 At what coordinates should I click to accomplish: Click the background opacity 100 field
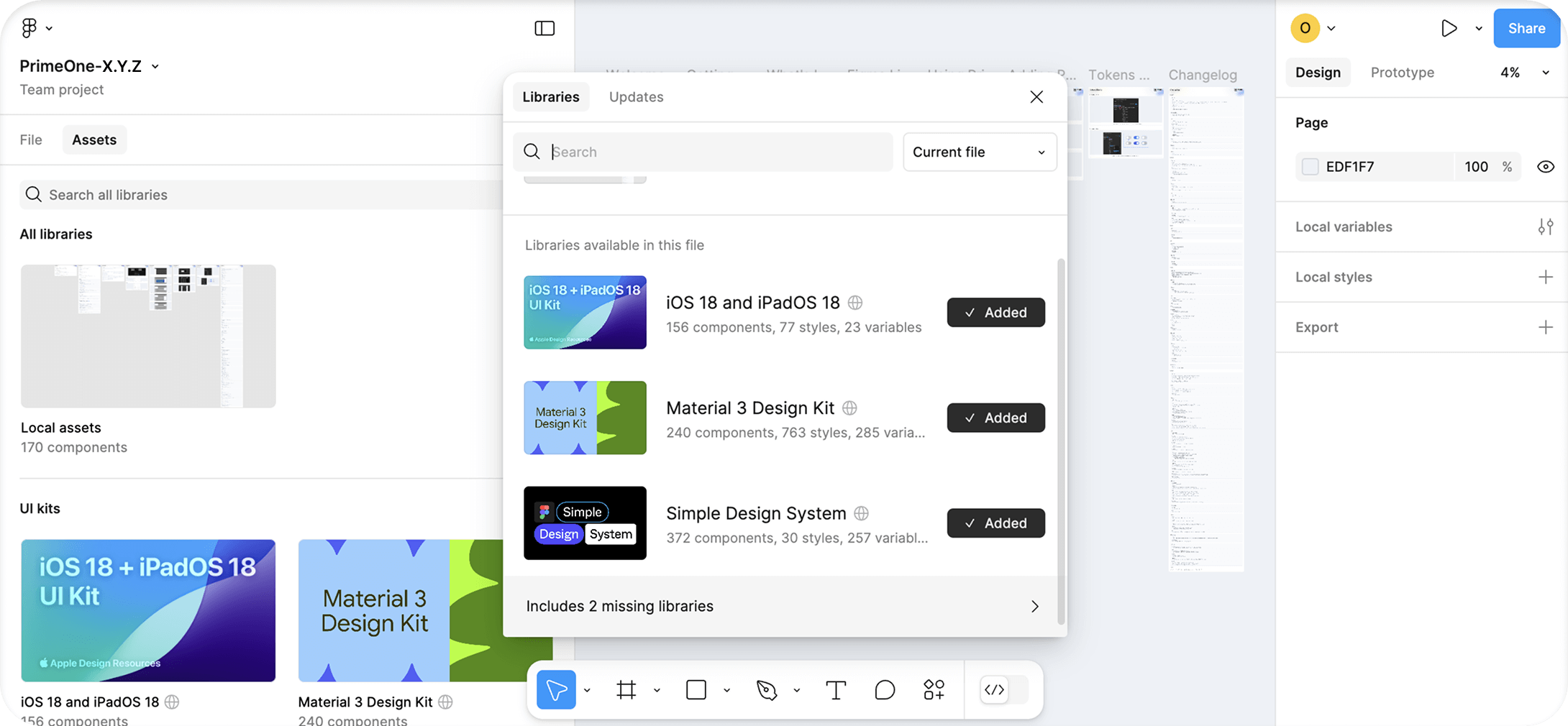pos(1476,167)
